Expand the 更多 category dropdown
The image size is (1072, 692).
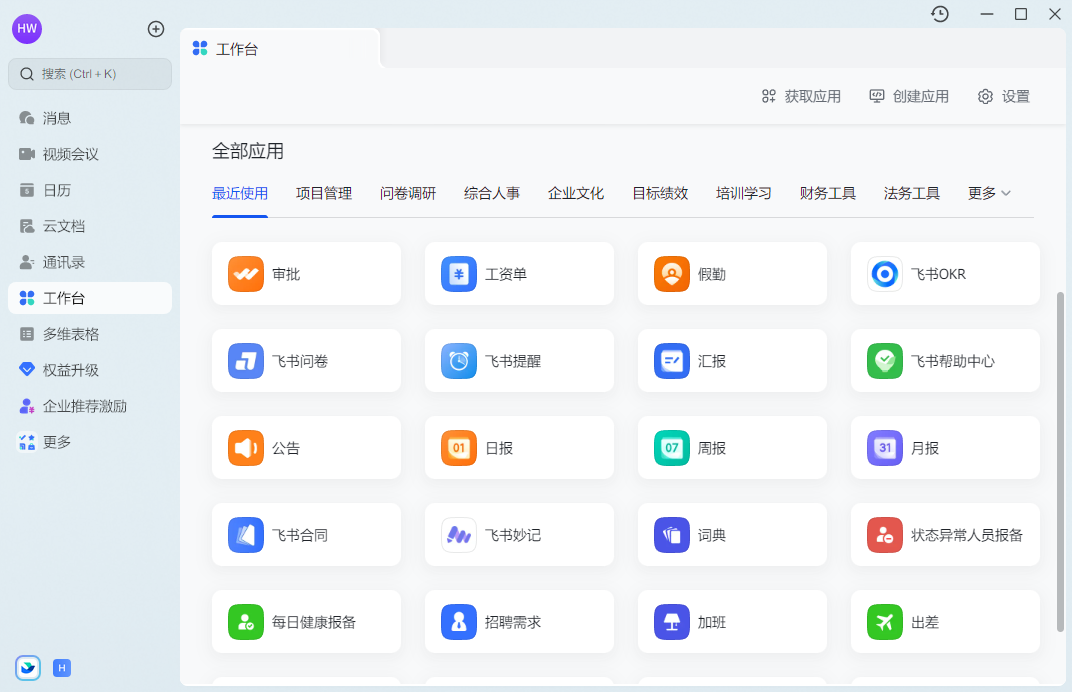coord(987,193)
